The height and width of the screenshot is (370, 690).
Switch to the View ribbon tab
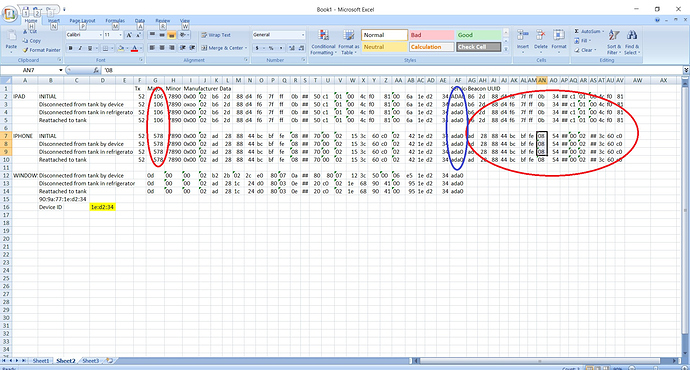[x=185, y=21]
